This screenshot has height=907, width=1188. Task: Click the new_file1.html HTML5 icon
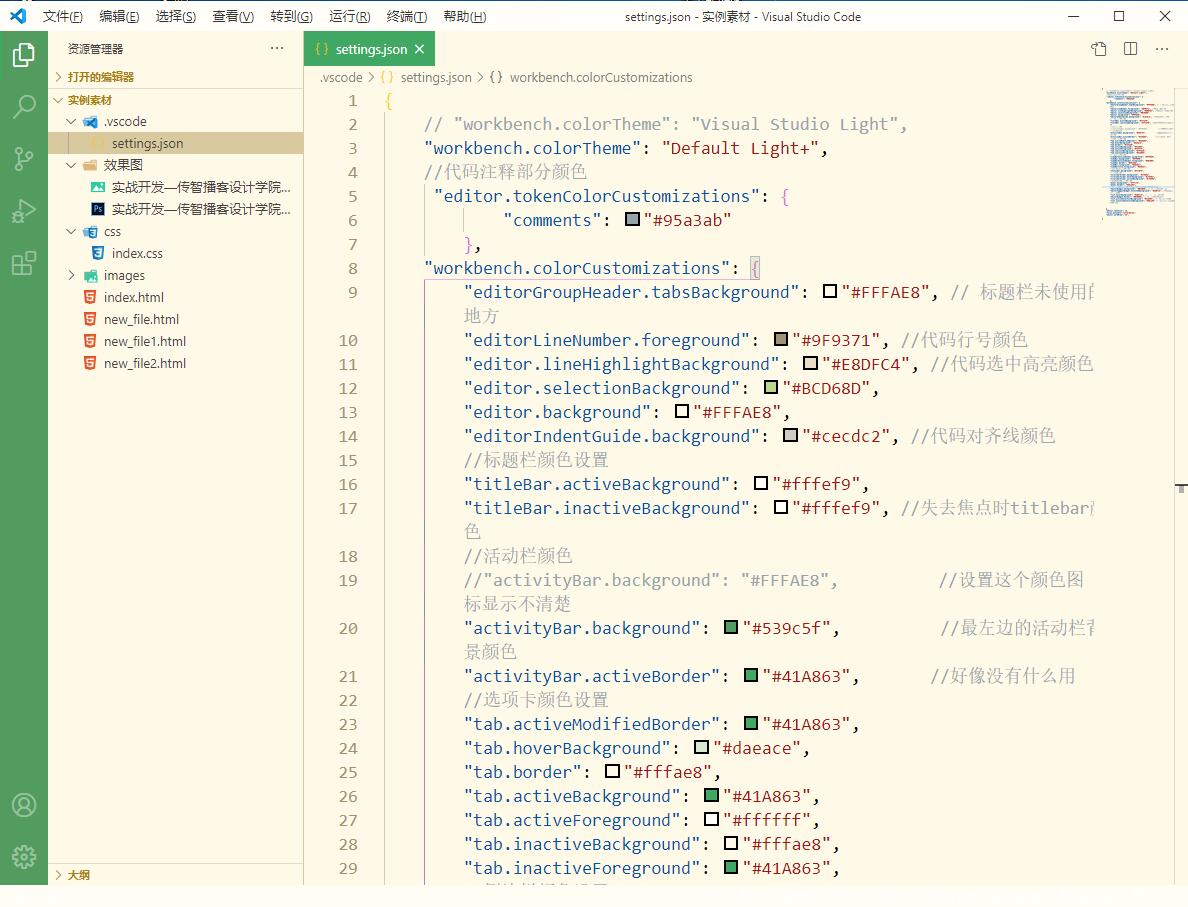coord(90,341)
